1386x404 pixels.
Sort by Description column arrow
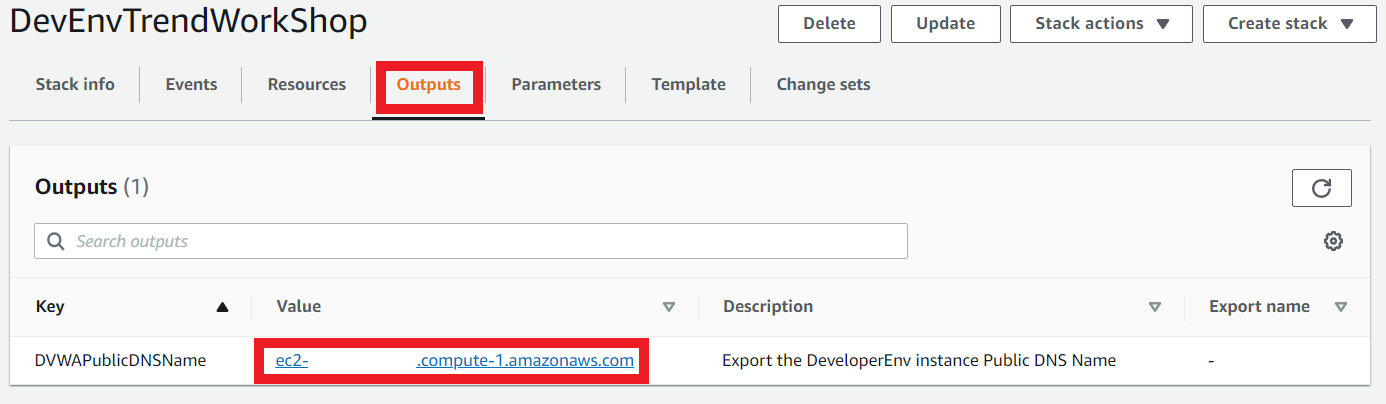(x=1155, y=307)
